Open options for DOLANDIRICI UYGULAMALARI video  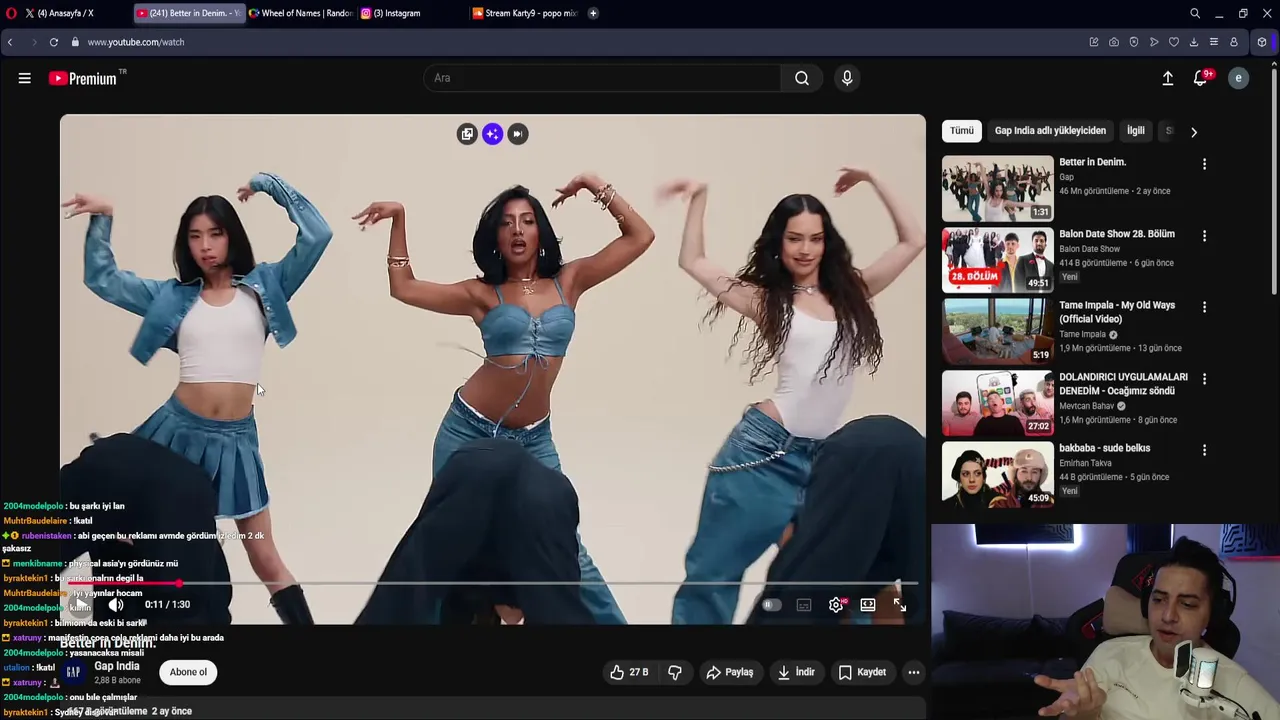click(1204, 379)
